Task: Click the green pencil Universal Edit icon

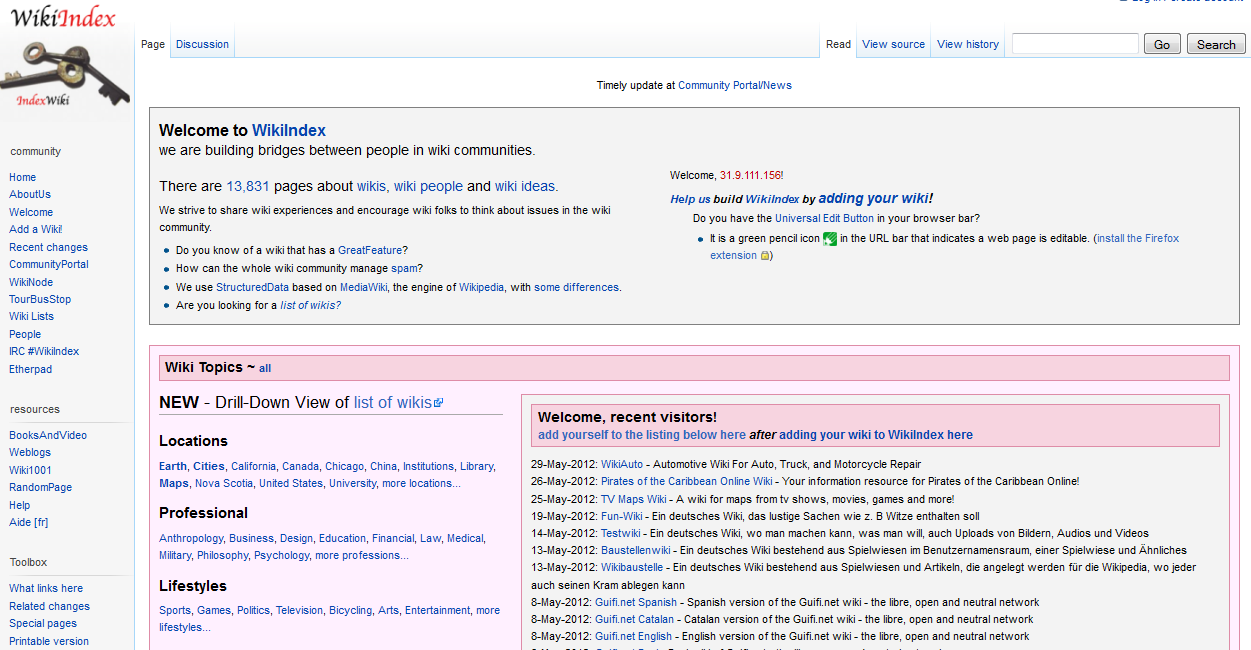Action: [829, 239]
